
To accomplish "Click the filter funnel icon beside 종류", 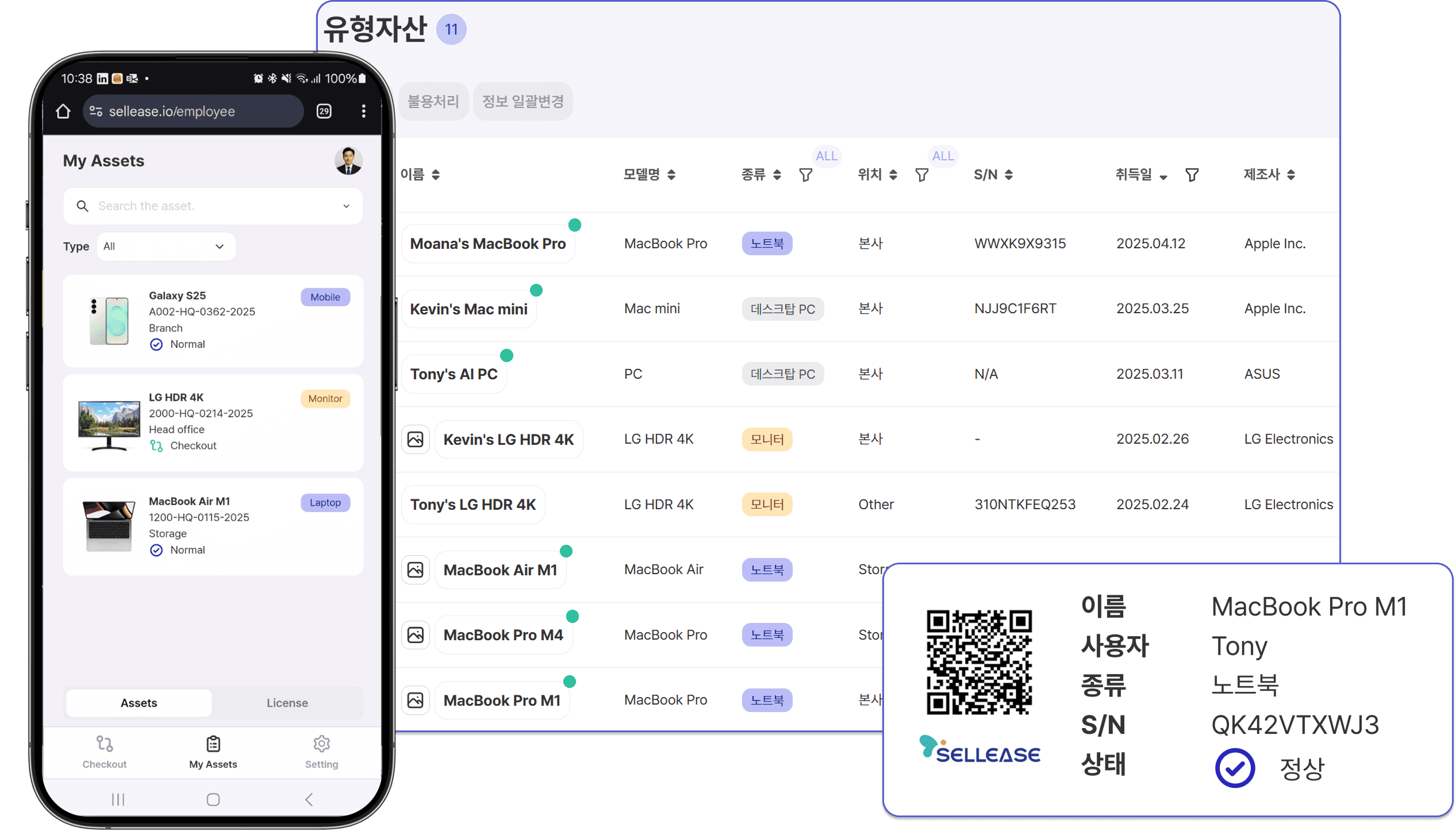I will [x=806, y=175].
